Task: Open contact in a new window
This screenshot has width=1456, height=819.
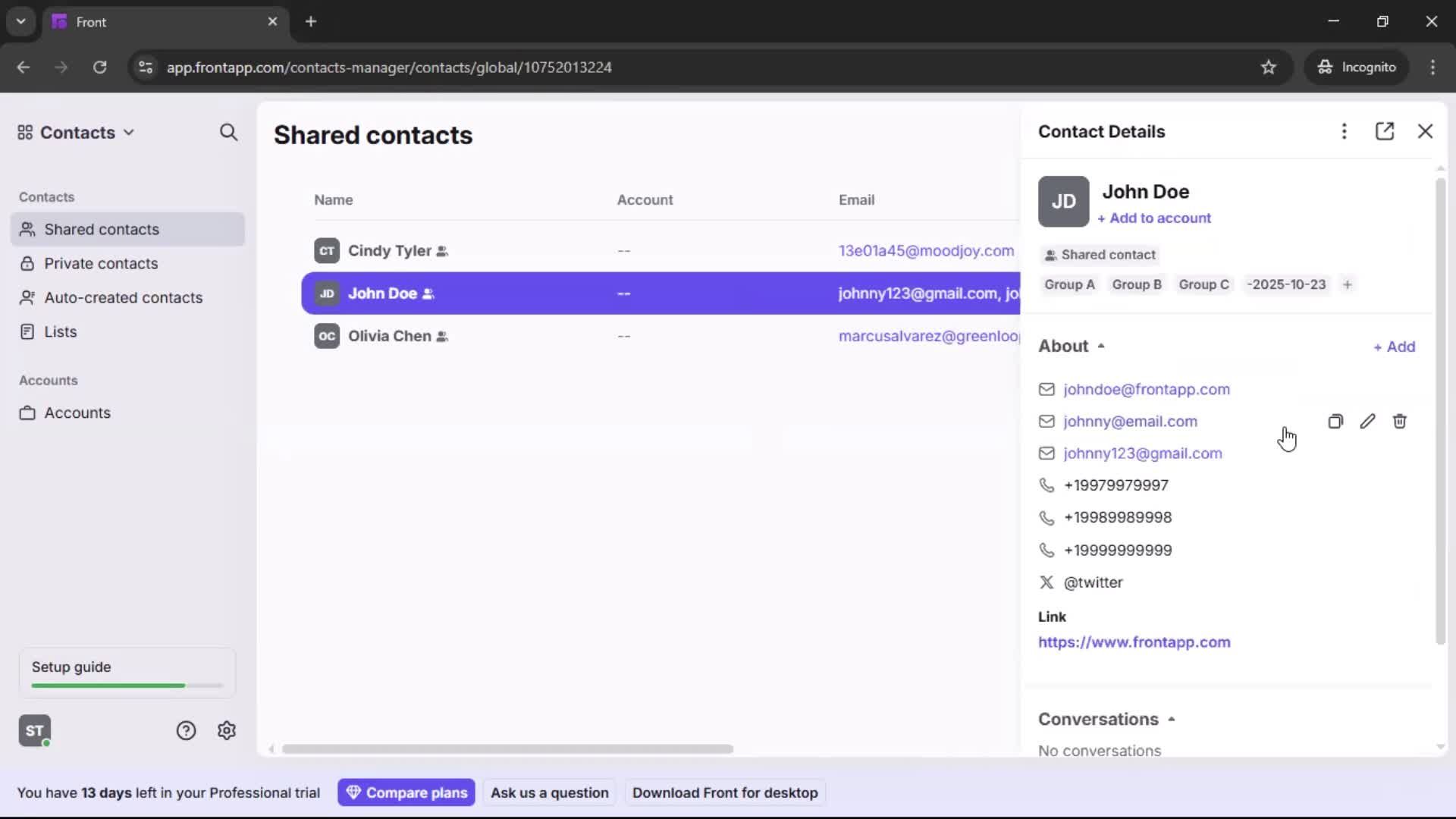Action: coord(1385,131)
